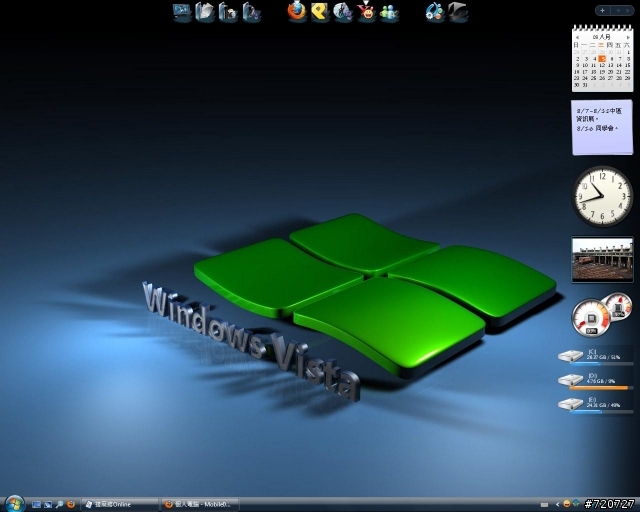Image resolution: width=640 pixels, height=512 pixels.
Task: Click Switch between windows quick launch icon
Action: 48,505
